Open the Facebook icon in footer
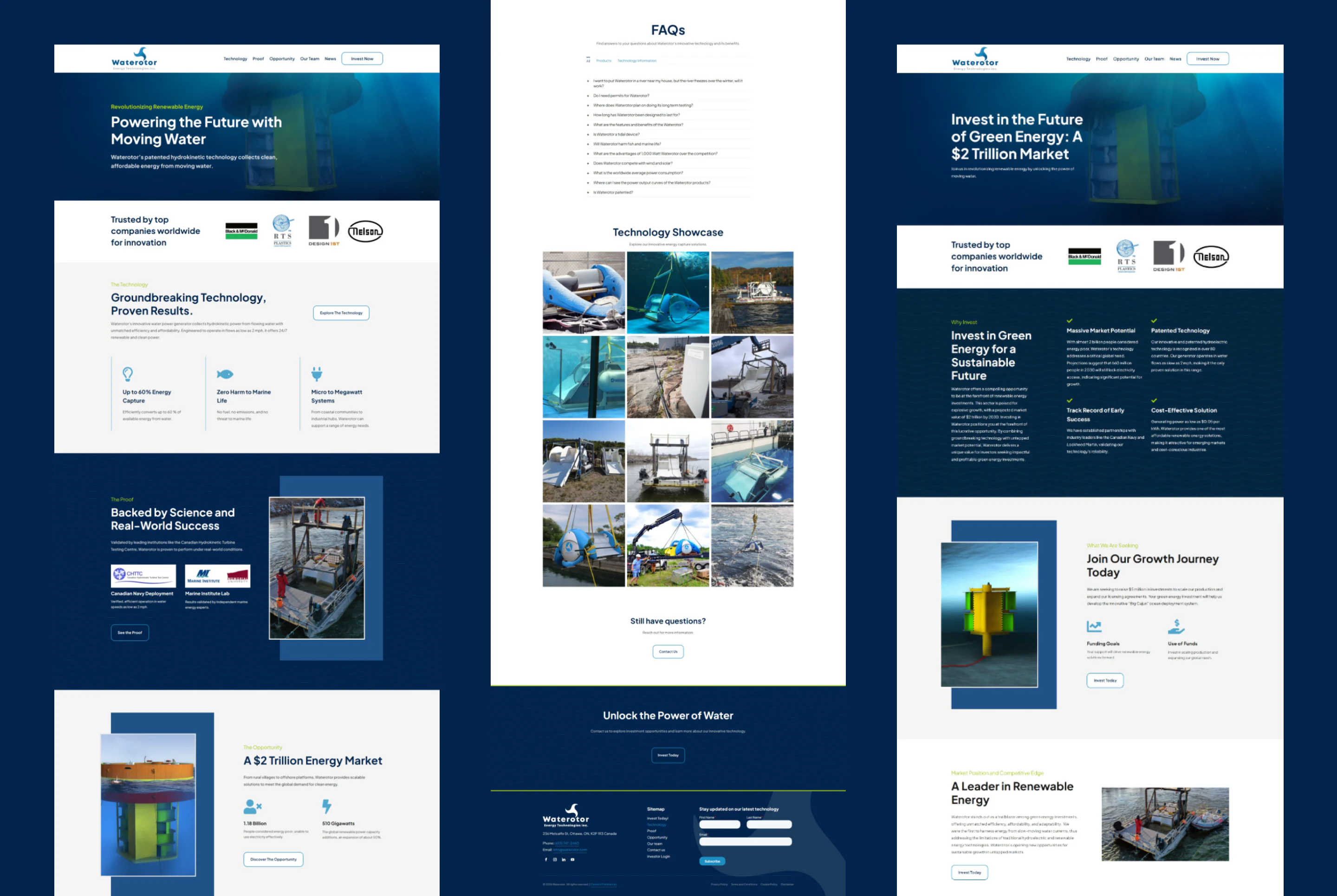 (x=545, y=859)
